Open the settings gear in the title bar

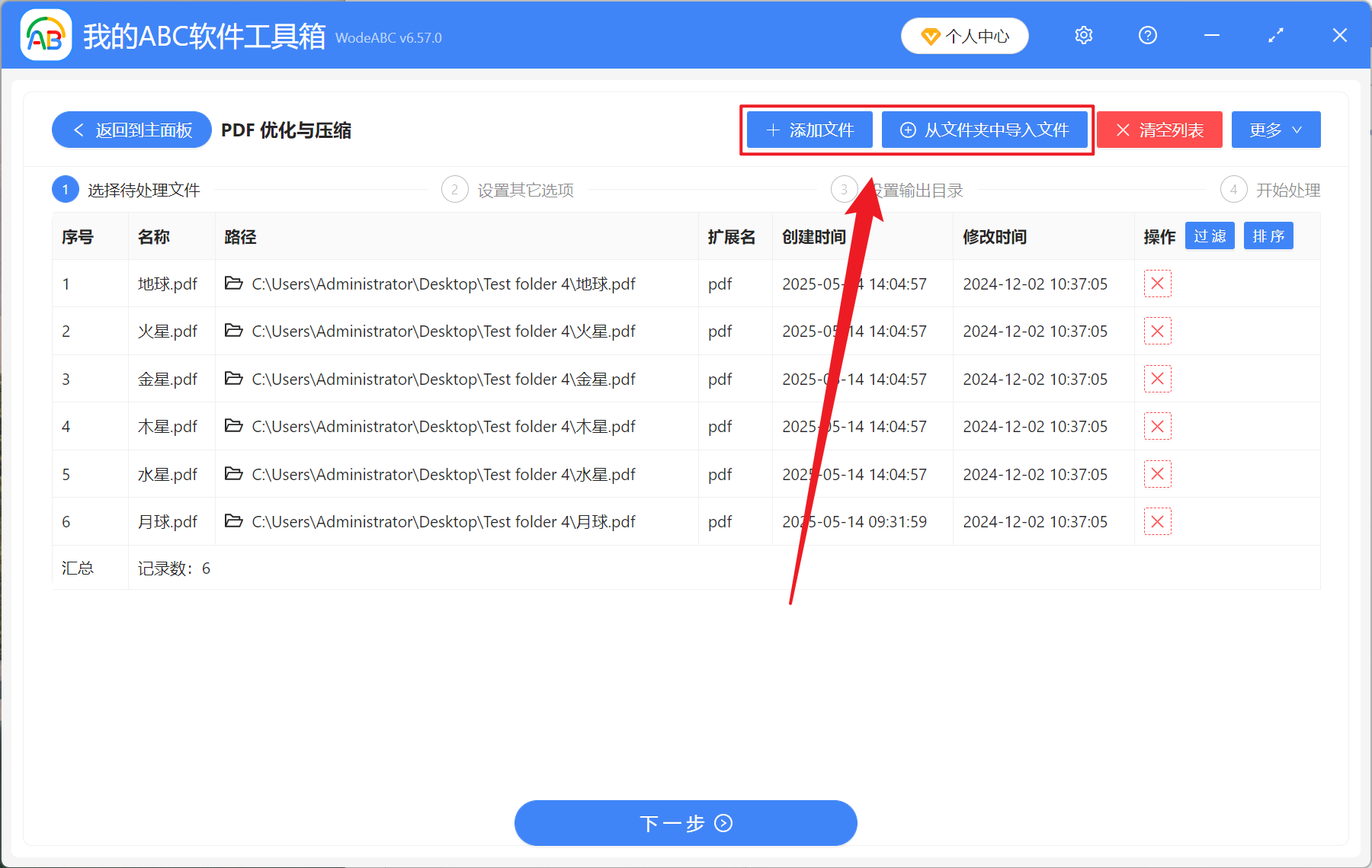(x=1083, y=35)
